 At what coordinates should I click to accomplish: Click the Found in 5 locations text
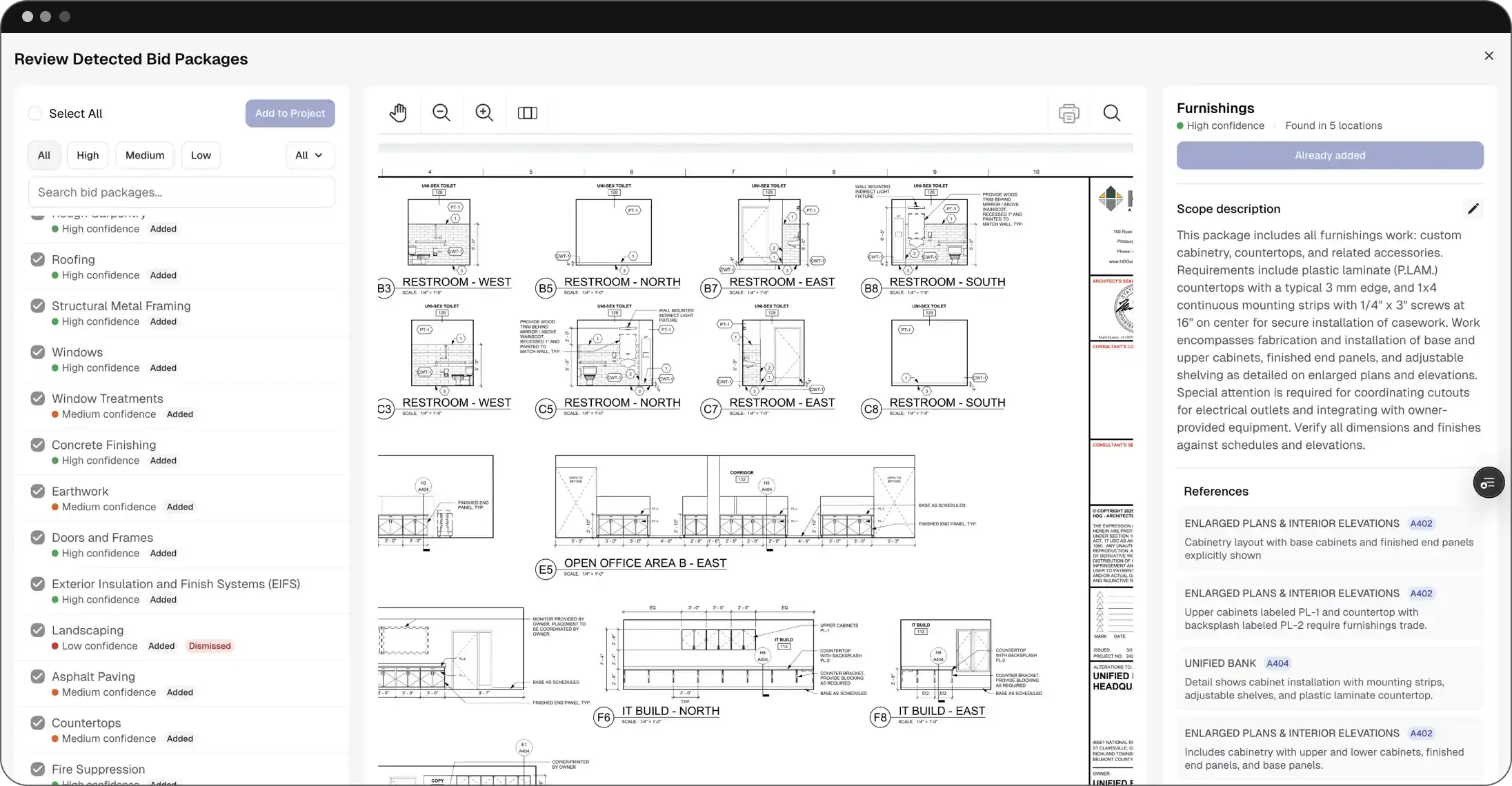(1333, 125)
